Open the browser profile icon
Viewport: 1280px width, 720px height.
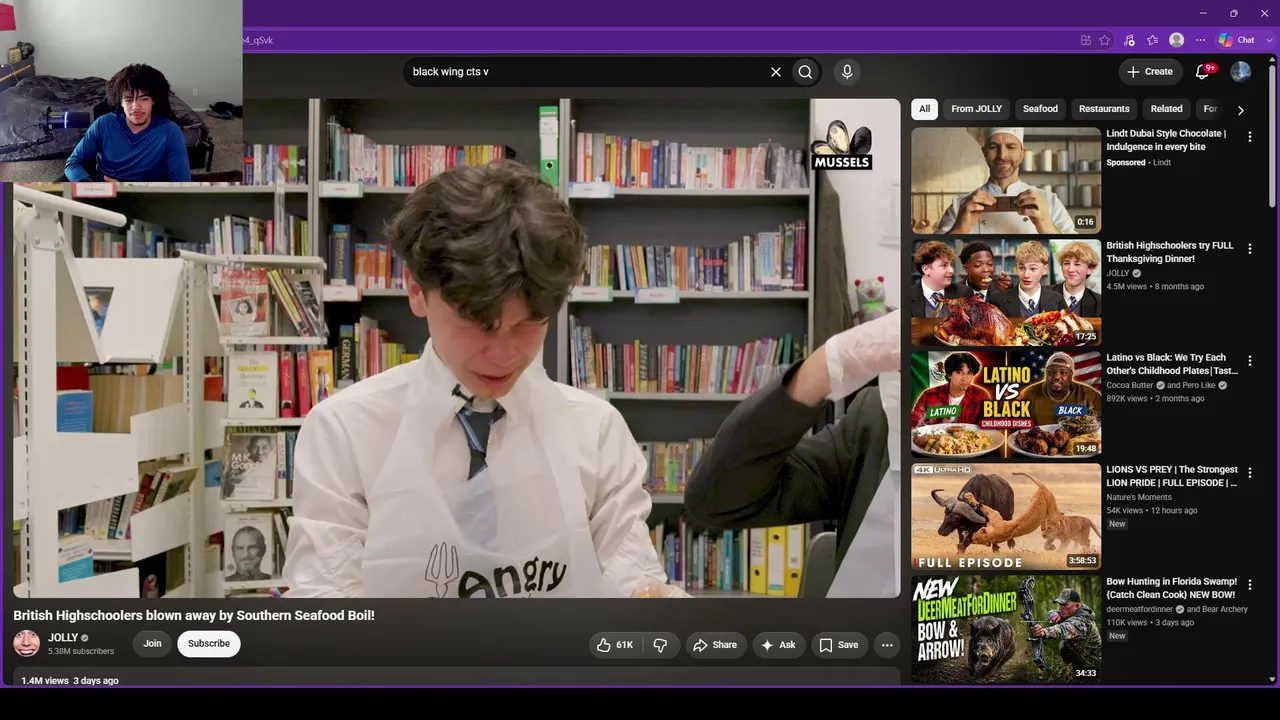pos(1177,40)
